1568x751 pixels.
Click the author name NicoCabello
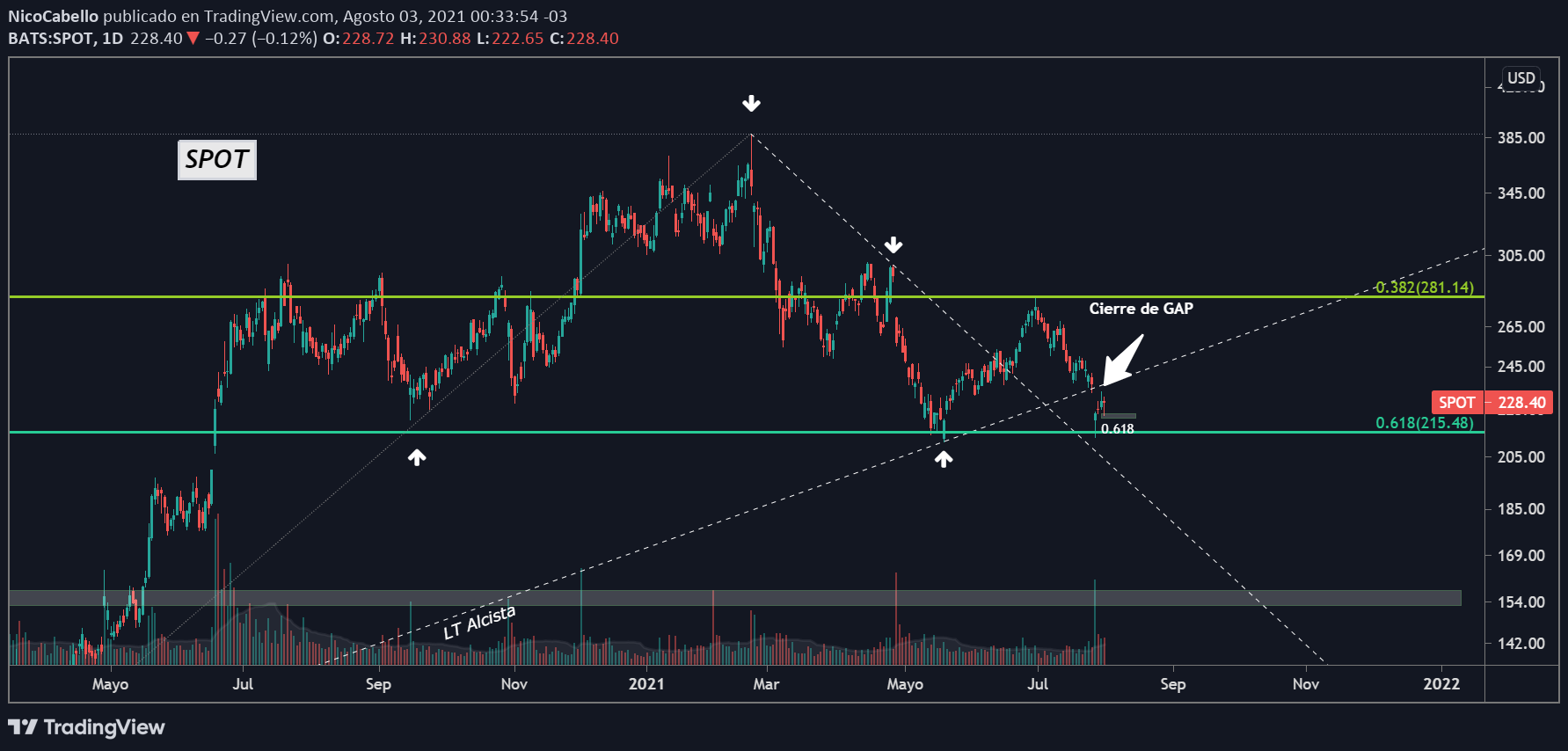coord(53,17)
